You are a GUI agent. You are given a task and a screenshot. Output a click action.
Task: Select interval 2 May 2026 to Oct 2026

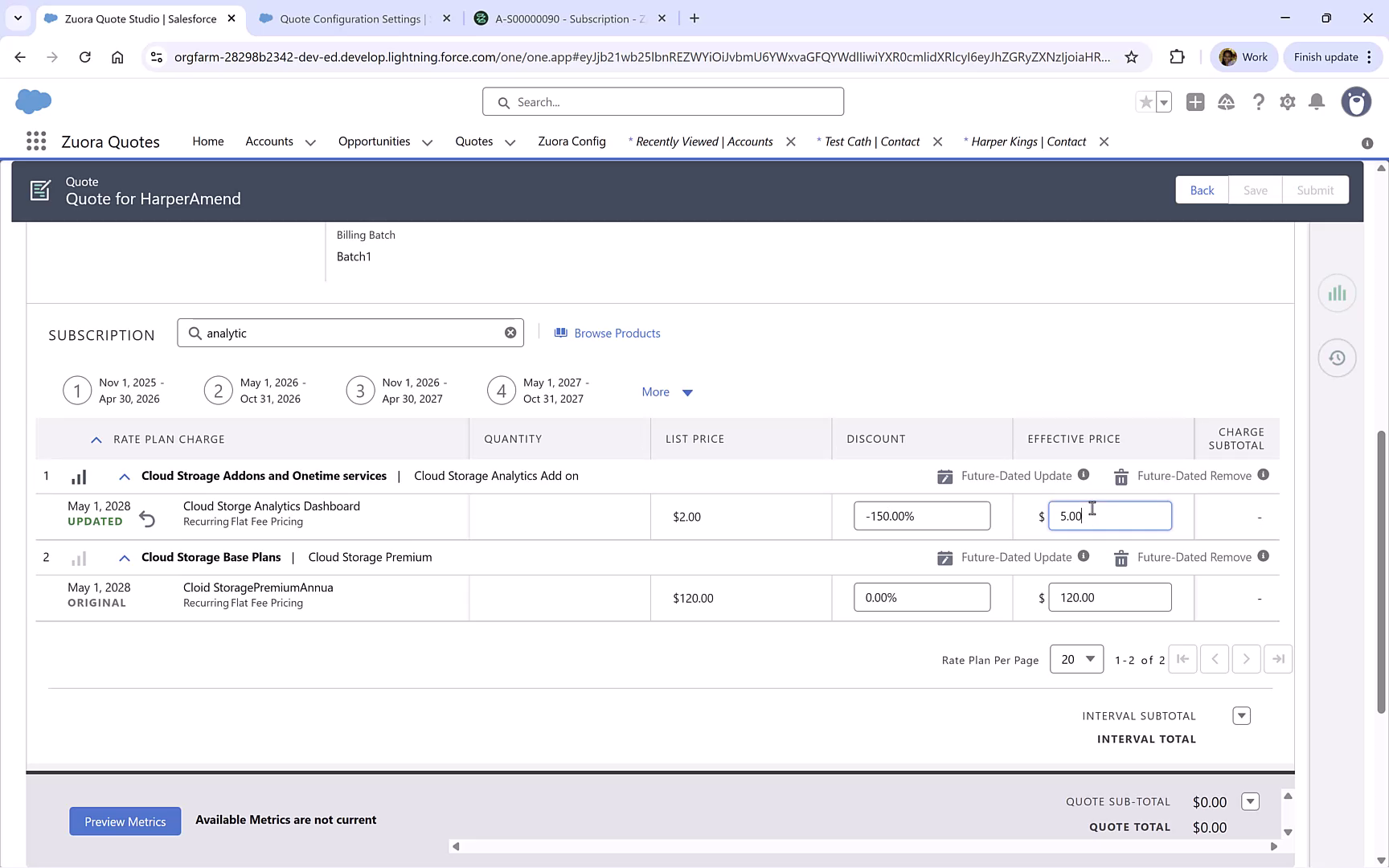pos(218,391)
